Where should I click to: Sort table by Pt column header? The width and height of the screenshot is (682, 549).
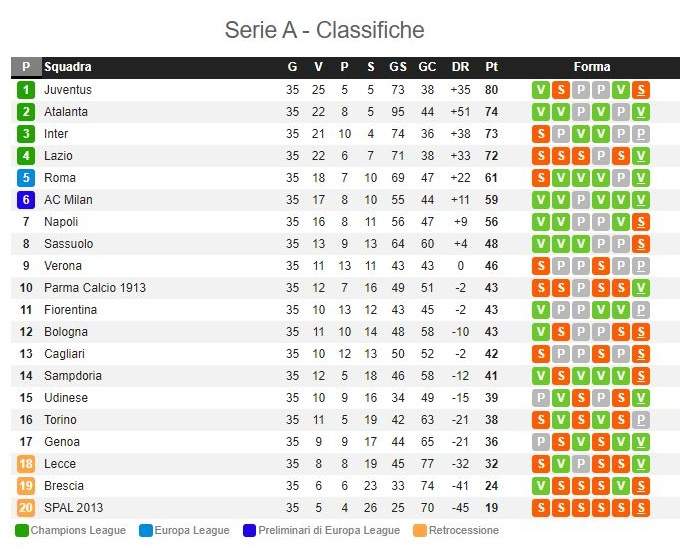491,67
